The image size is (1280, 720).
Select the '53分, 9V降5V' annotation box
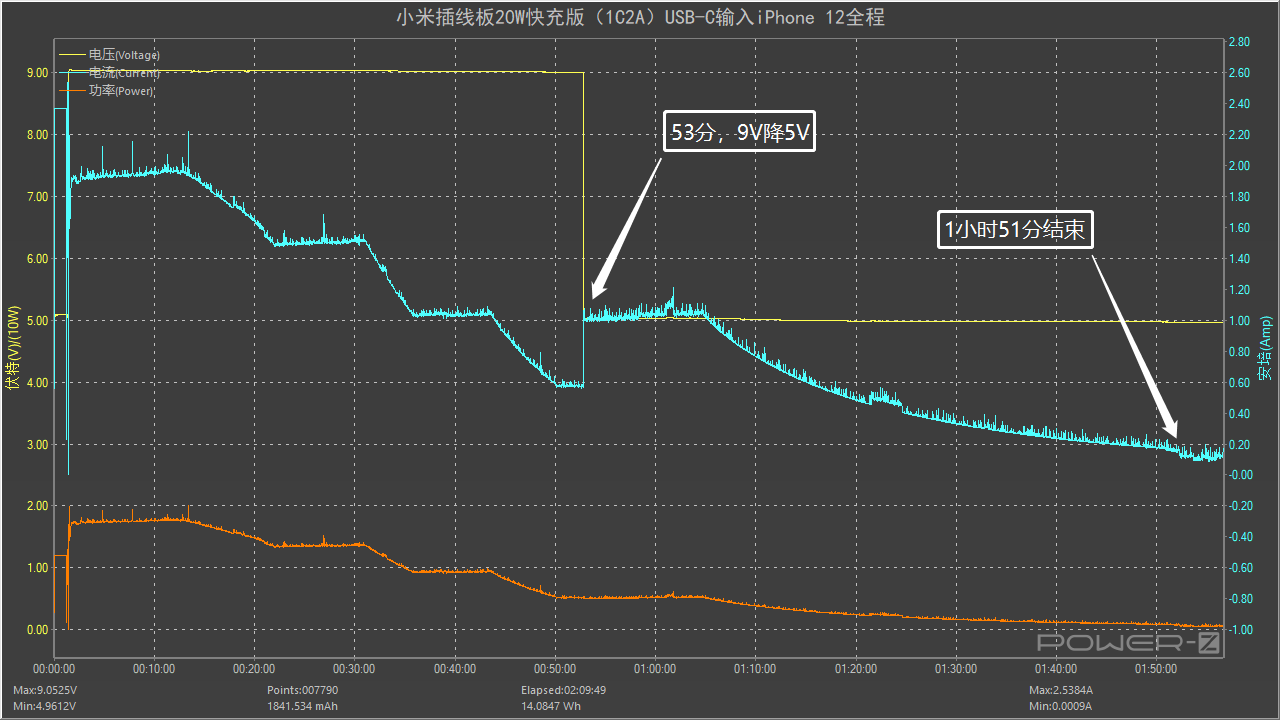(x=739, y=131)
